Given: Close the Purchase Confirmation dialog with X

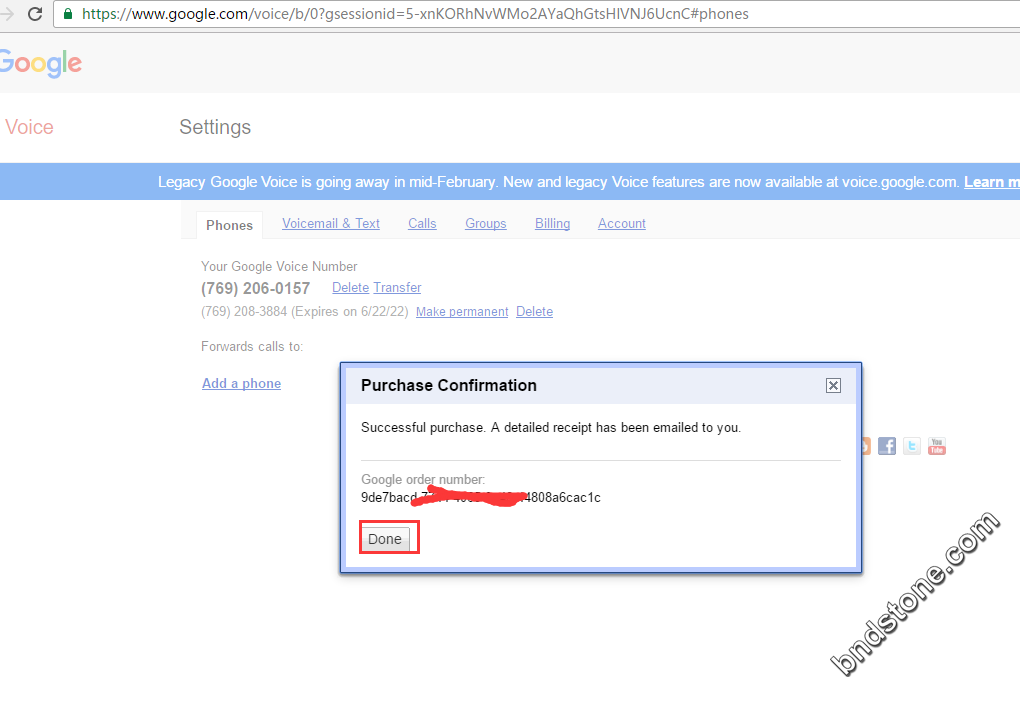Looking at the screenshot, I should coord(833,386).
